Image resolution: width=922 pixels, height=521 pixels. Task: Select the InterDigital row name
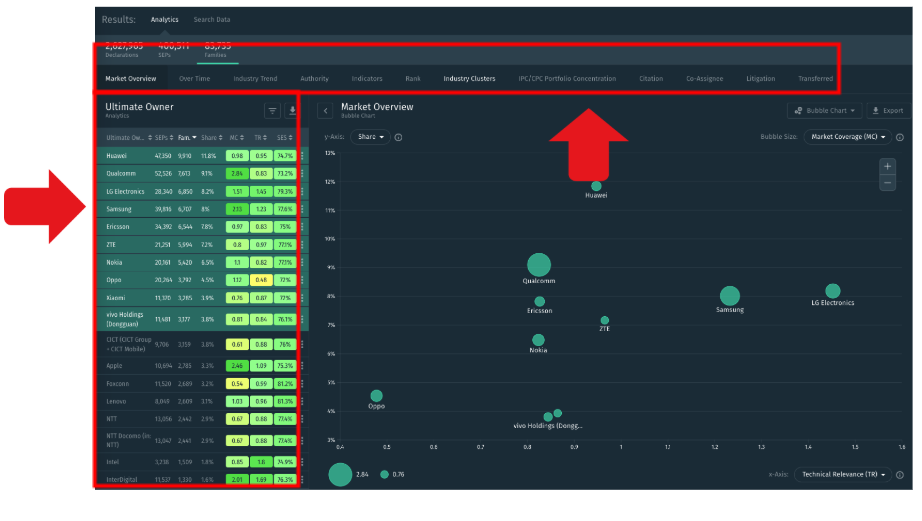(122, 480)
